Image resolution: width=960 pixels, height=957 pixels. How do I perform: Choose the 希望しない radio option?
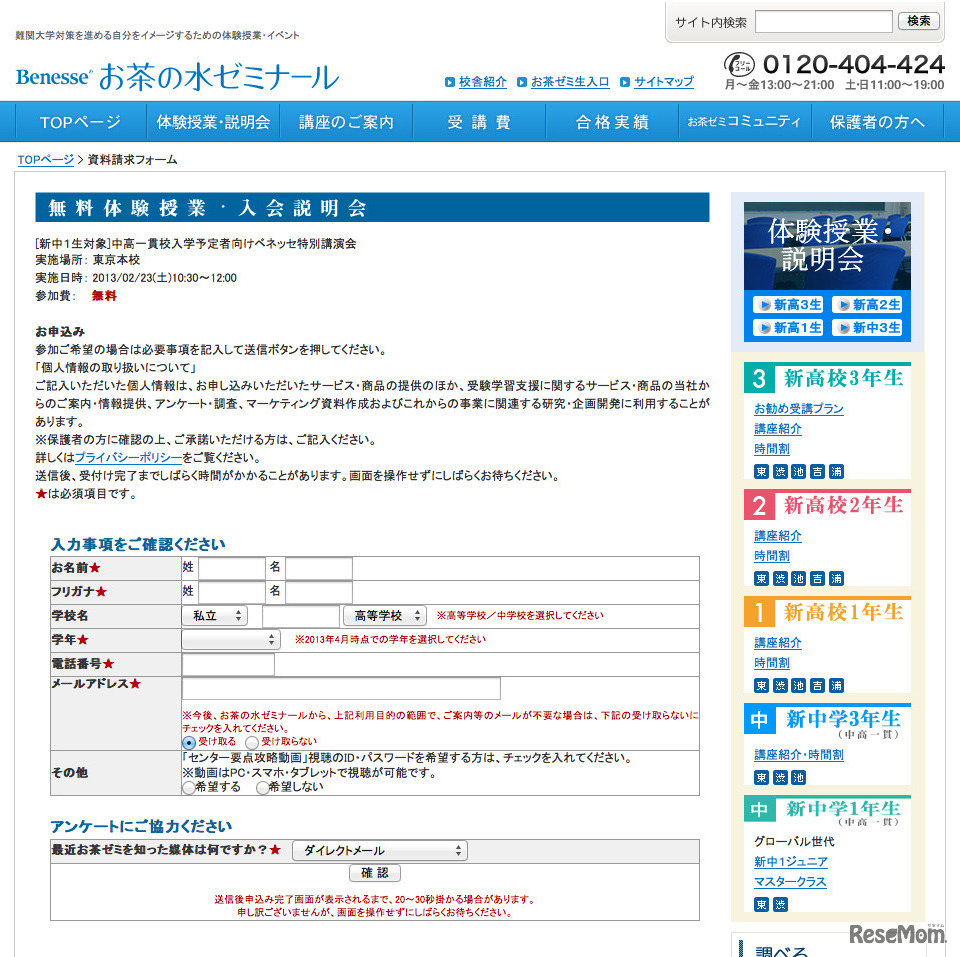coord(261,788)
